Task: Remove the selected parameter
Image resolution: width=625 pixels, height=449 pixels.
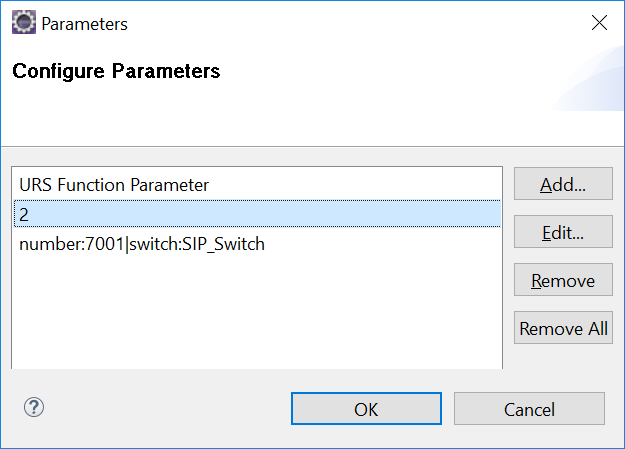Action: point(563,280)
